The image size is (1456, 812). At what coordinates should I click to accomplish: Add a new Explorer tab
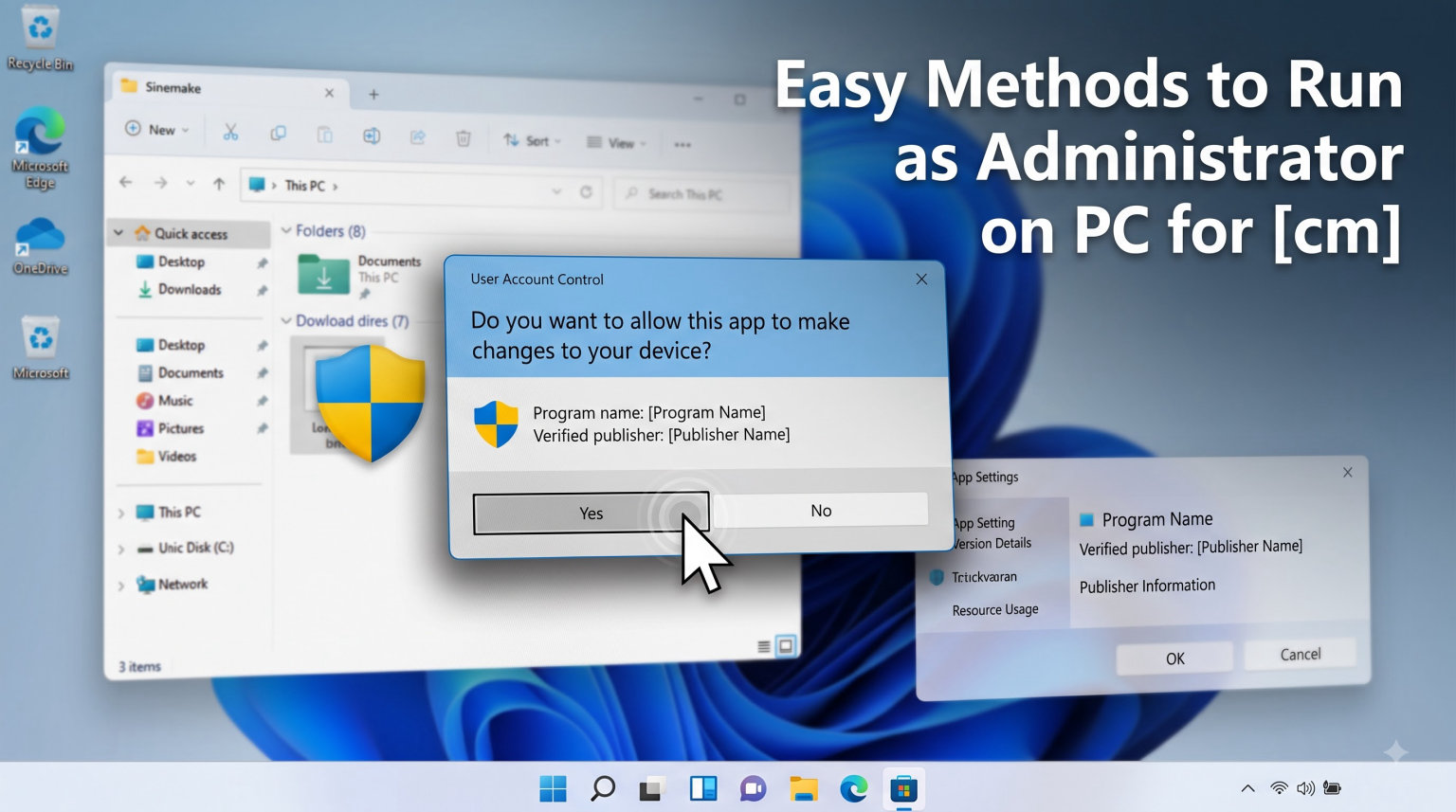pos(373,94)
